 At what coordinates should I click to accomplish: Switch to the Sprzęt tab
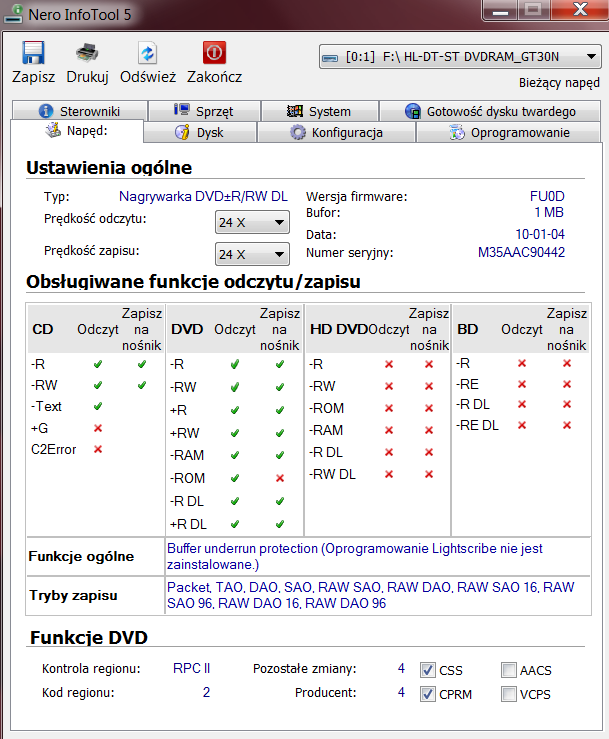click(205, 111)
